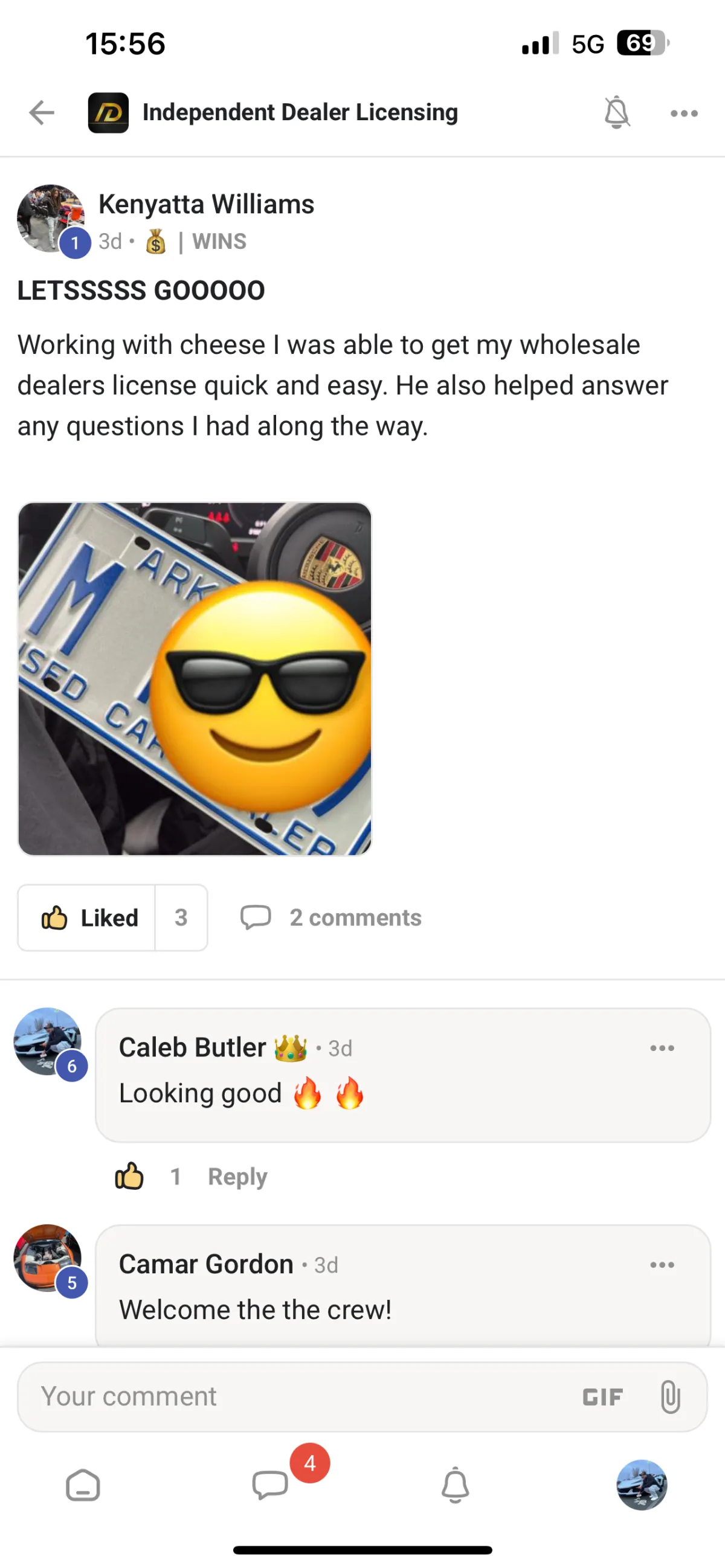The height and width of the screenshot is (1568, 725).
Task: Open Kenyatta Williams profile picture
Action: tap(51, 219)
